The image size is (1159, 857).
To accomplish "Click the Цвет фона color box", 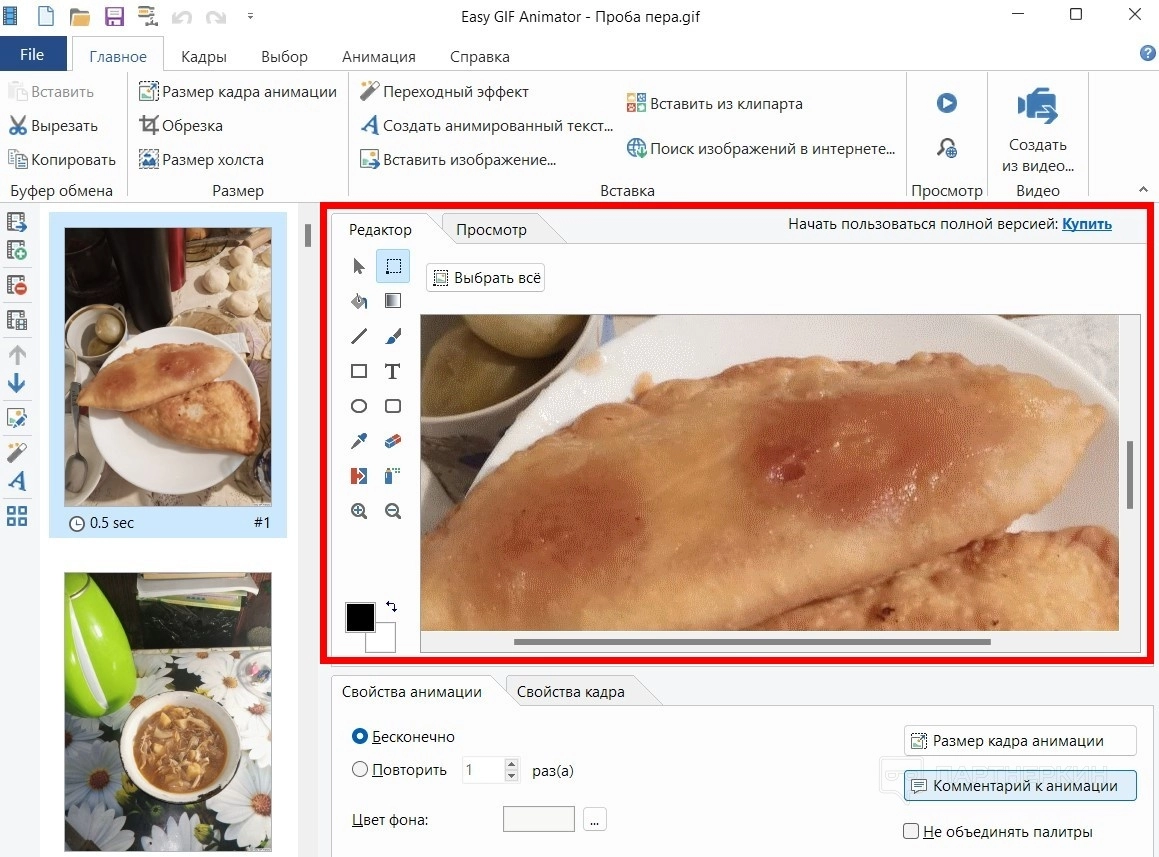I will tap(538, 819).
